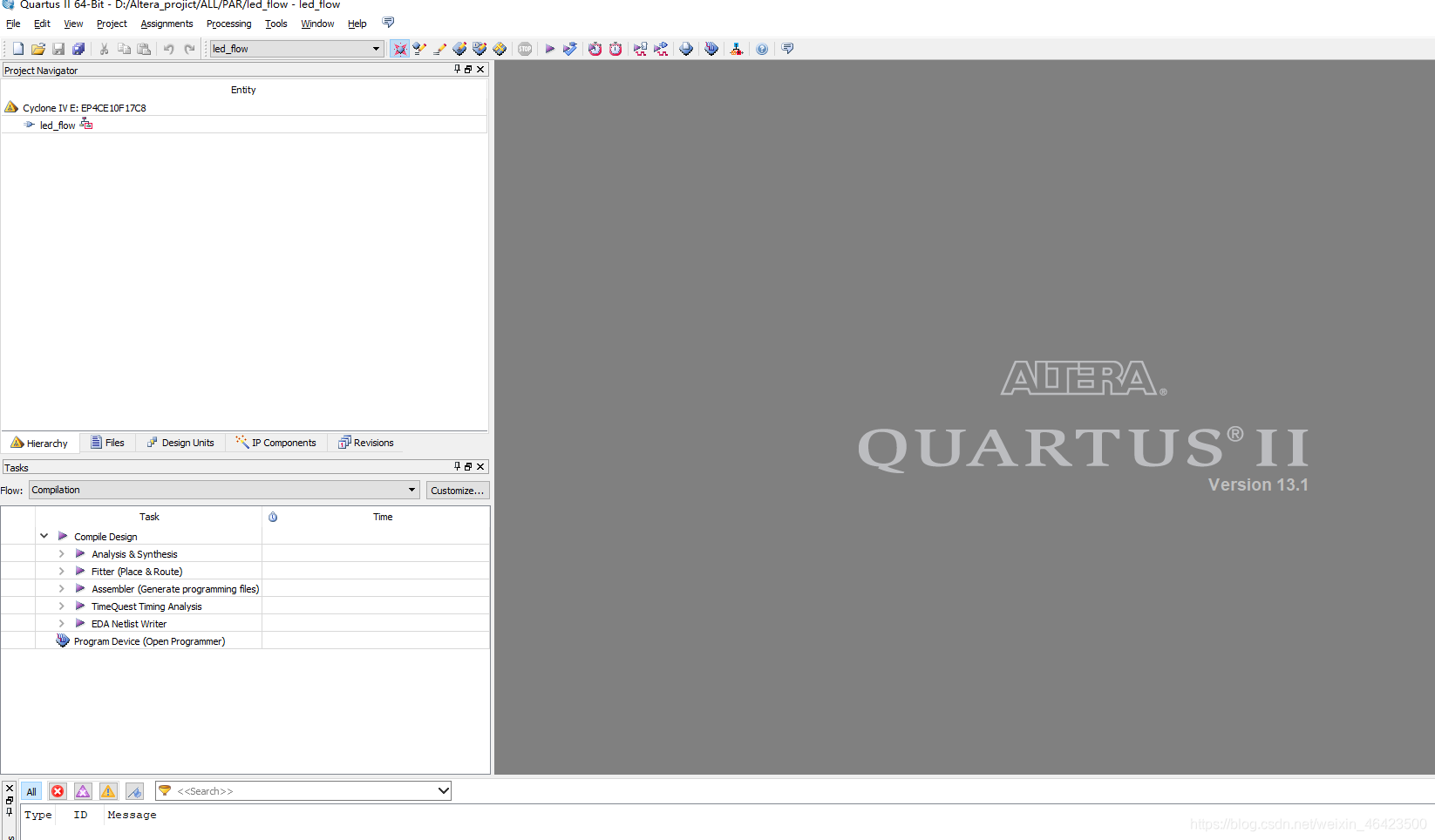Click the Customize... button

point(458,491)
